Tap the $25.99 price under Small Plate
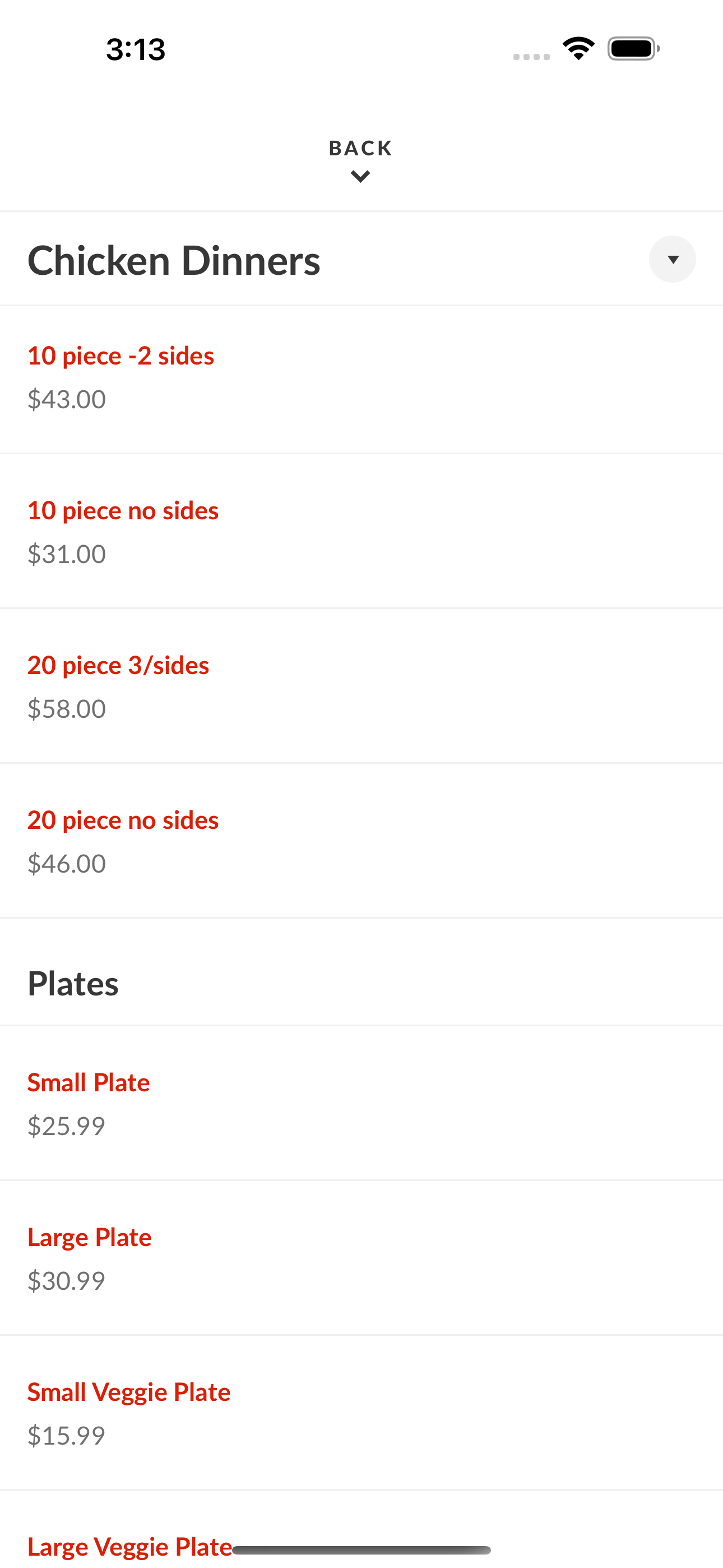The height and width of the screenshot is (1568, 723). (66, 1126)
